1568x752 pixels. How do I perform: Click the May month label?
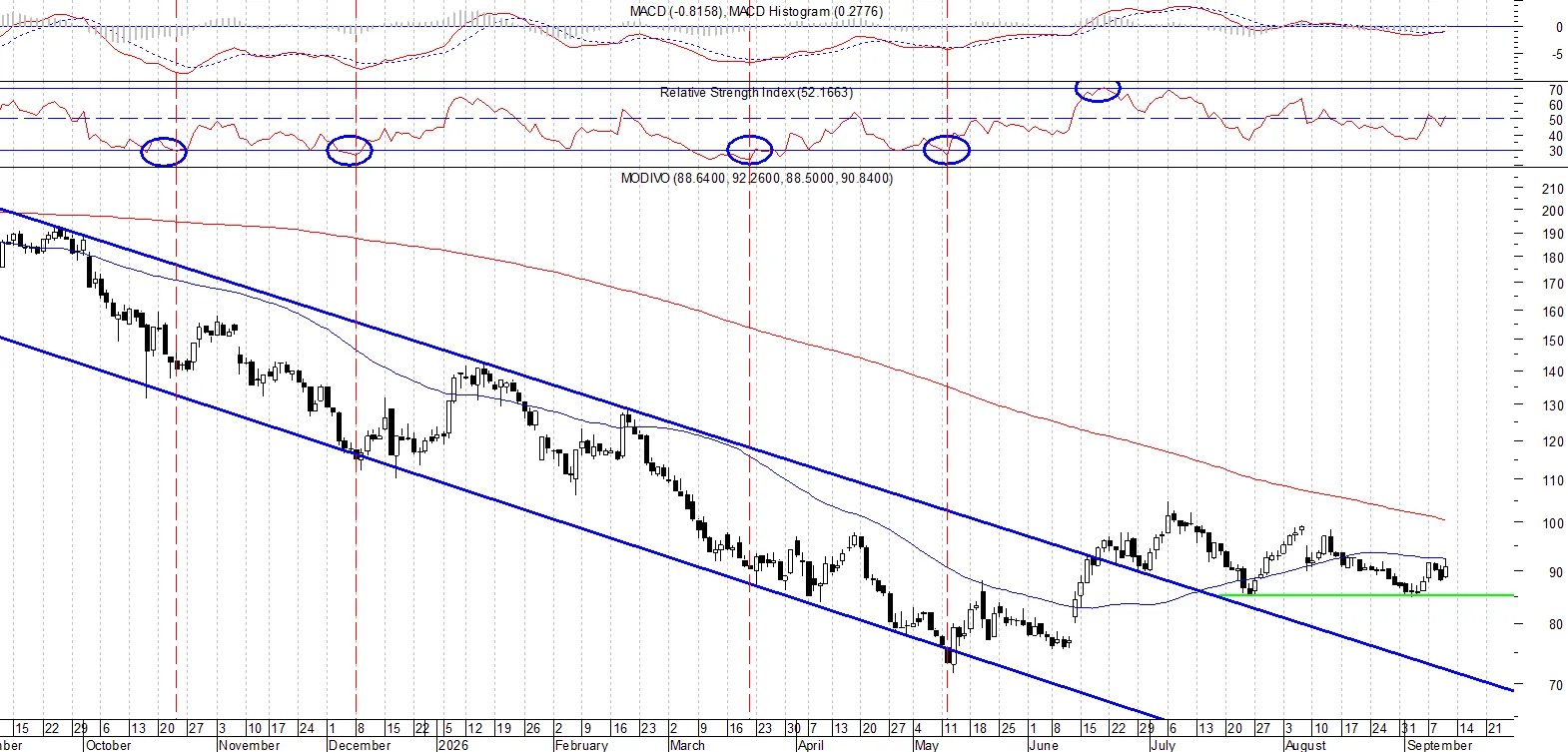coord(927,745)
